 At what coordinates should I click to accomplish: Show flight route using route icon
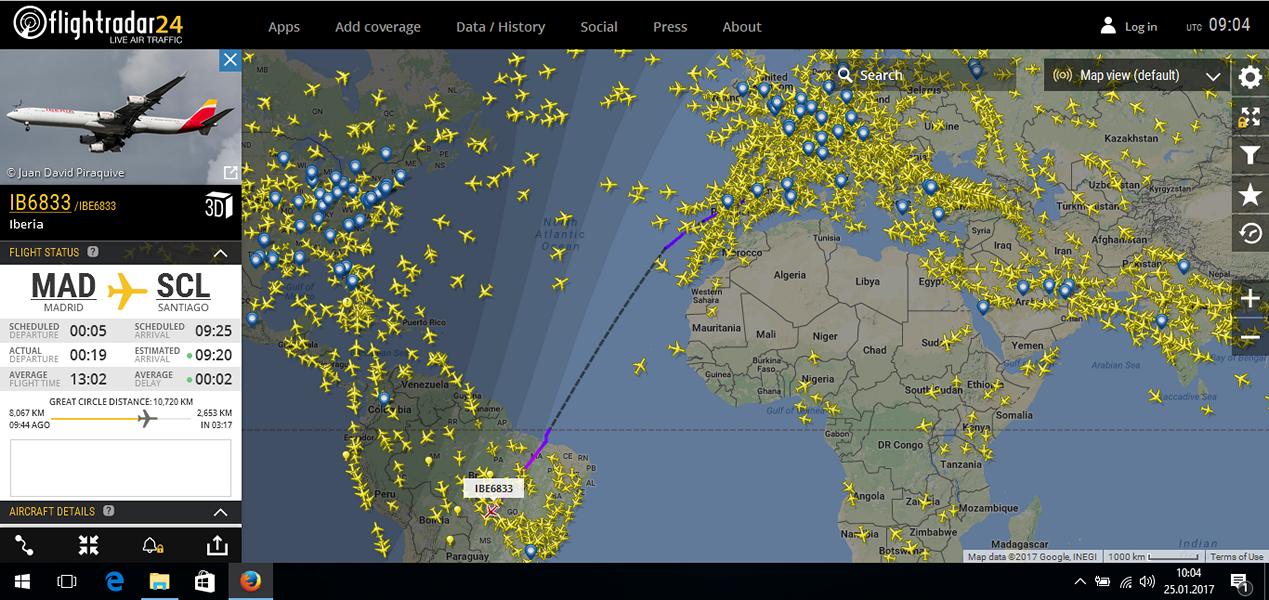25,545
